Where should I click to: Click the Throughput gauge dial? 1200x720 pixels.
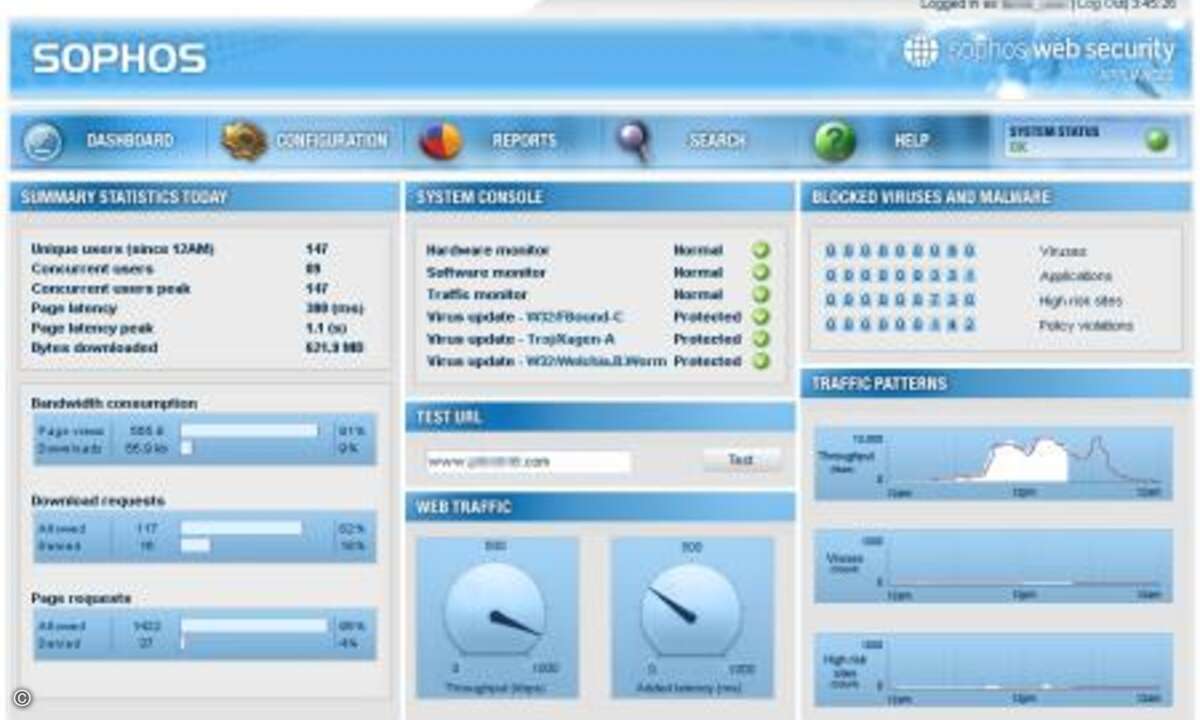[495, 612]
